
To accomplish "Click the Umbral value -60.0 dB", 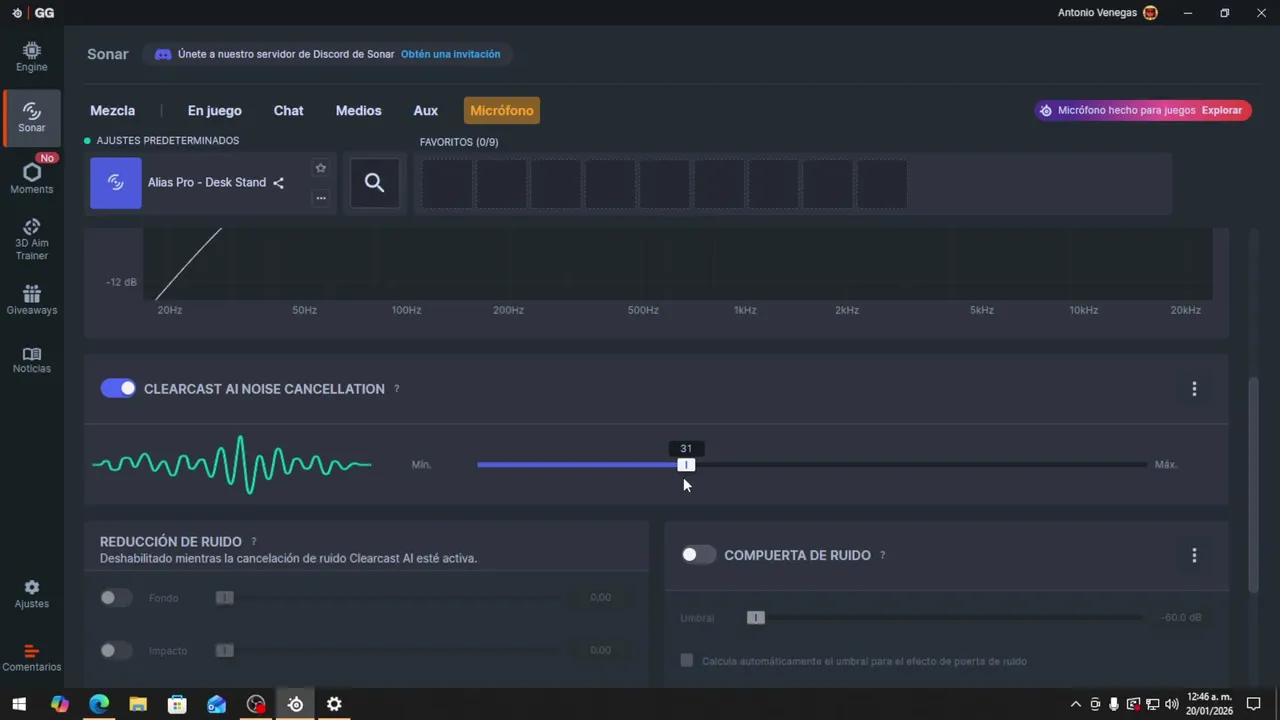I will pyautogui.click(x=1182, y=618).
